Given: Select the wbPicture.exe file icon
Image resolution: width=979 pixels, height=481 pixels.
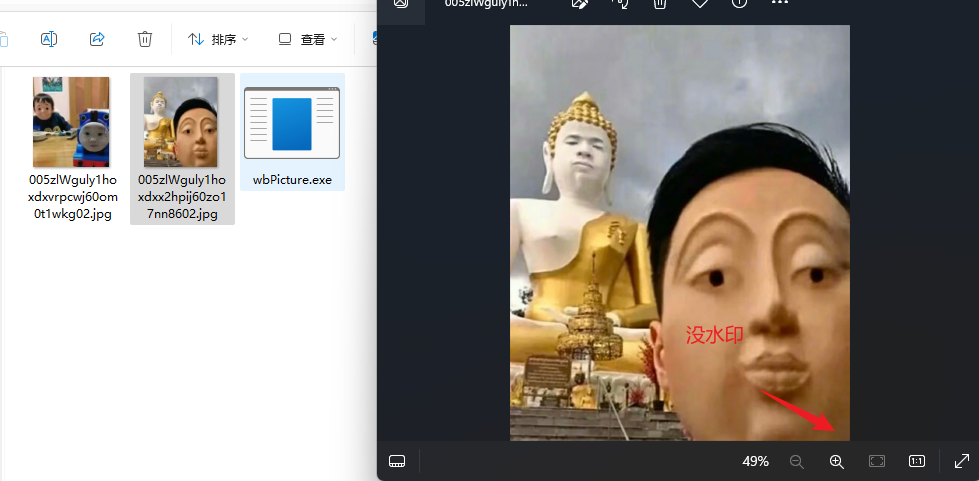Looking at the screenshot, I should click(292, 123).
